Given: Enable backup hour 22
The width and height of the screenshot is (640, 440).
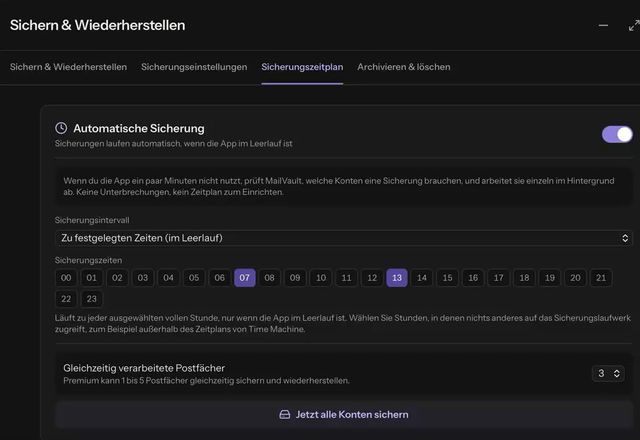Looking at the screenshot, I should (x=66, y=299).
